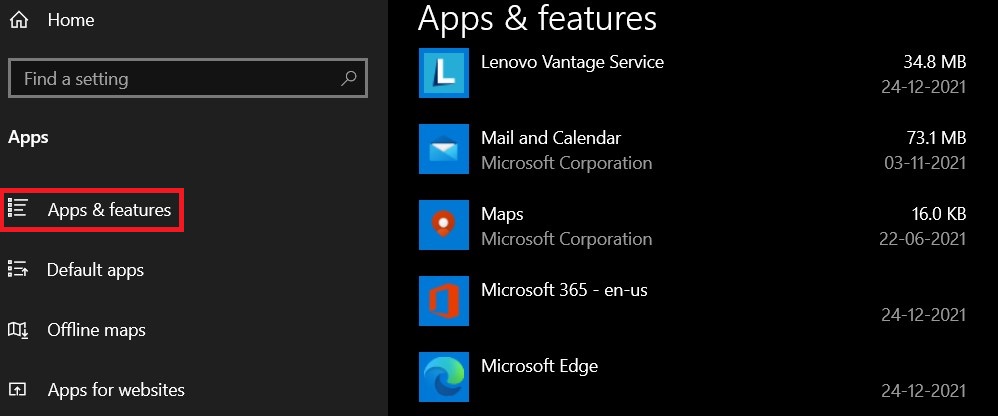Click the Microsoft 365 Office icon
Screen dimensions: 998x416
point(444,301)
